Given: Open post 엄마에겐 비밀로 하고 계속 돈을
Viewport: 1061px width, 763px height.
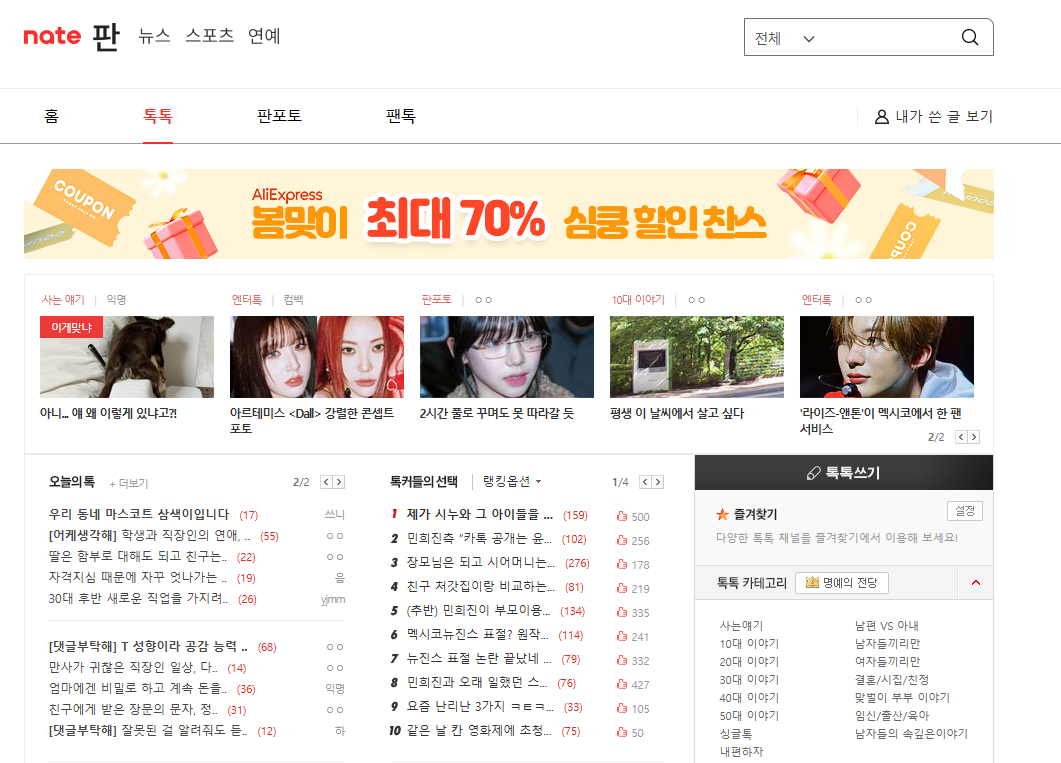Looking at the screenshot, I should coord(137,689).
